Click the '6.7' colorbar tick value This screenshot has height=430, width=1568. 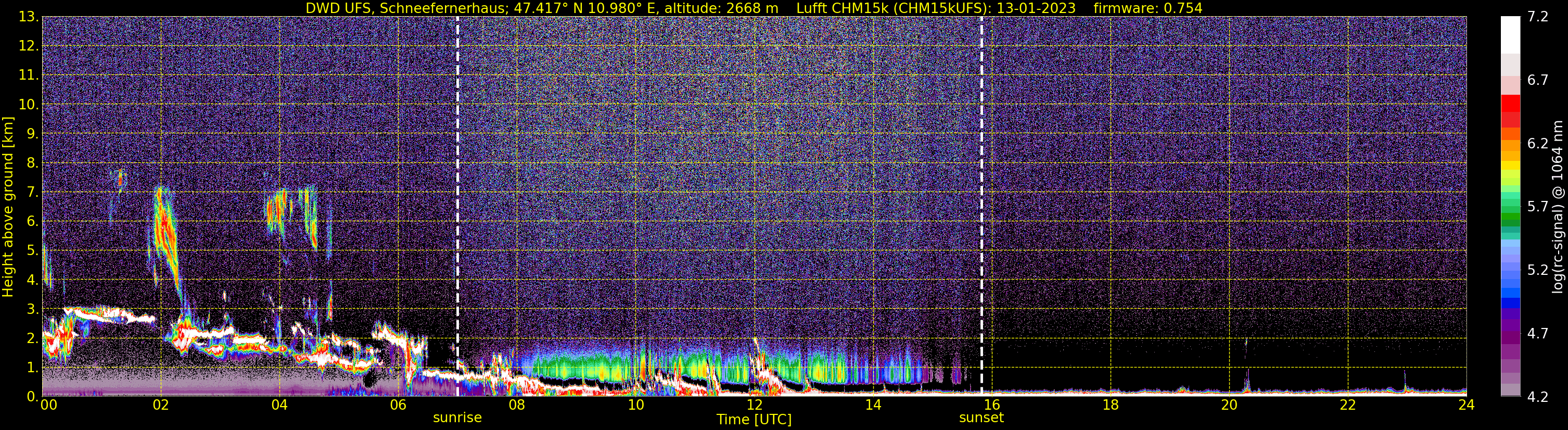pos(1538,80)
